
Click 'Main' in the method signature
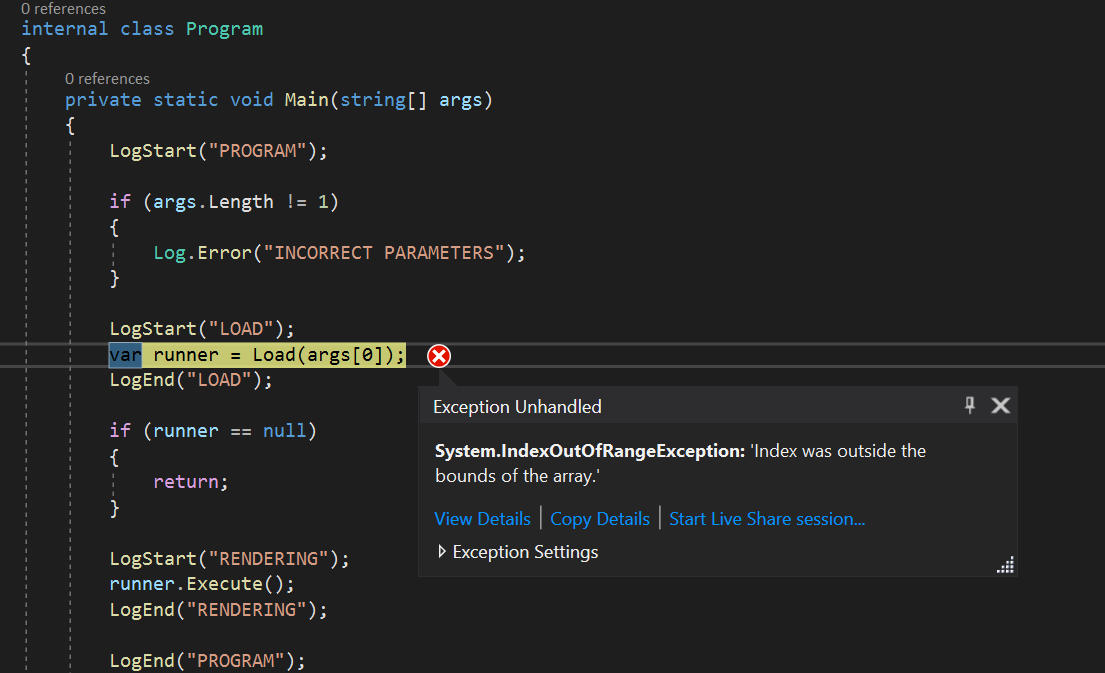306,99
